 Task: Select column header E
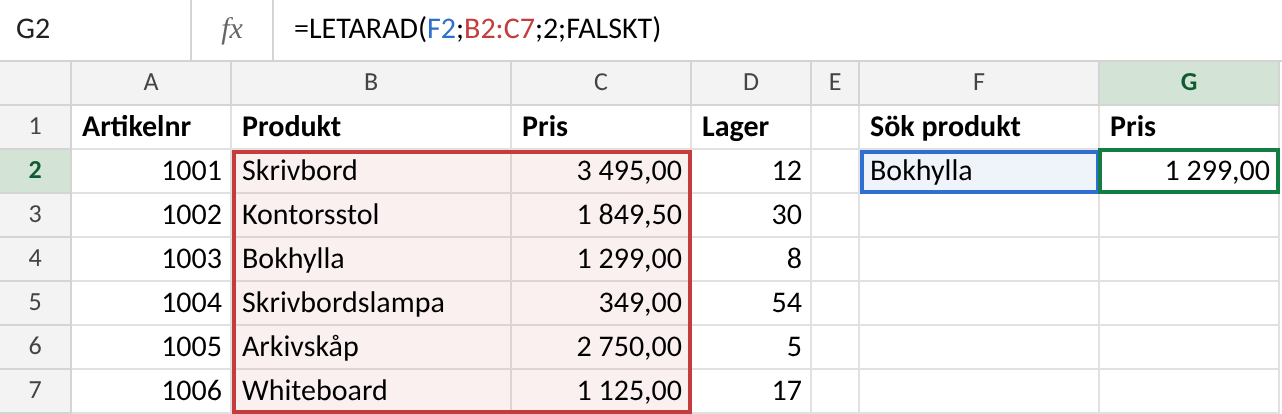click(x=835, y=84)
